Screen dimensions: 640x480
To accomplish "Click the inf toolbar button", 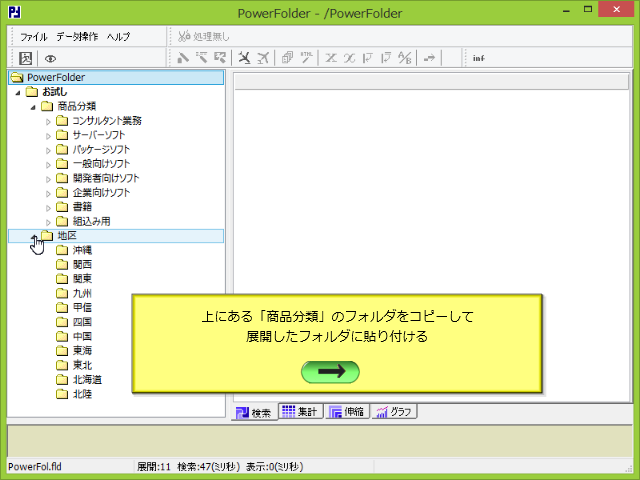I will pyautogui.click(x=479, y=58).
